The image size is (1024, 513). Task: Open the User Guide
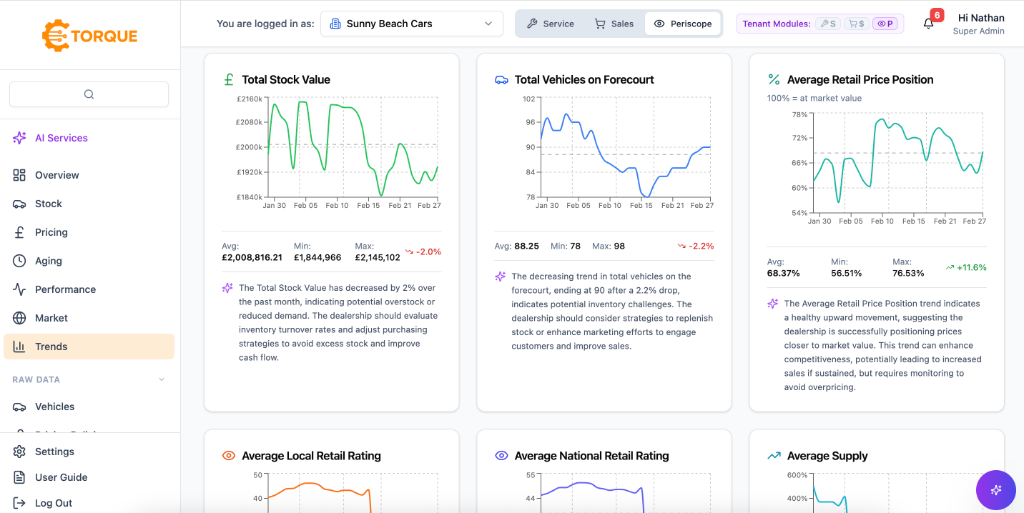[x=89, y=477]
